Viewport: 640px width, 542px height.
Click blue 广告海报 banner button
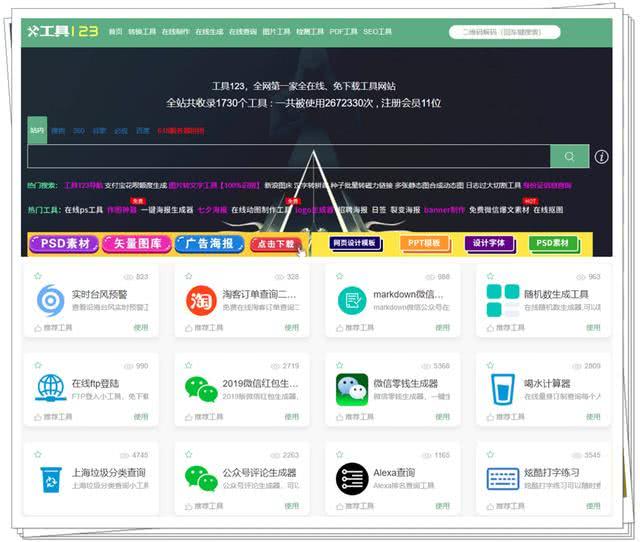point(210,244)
